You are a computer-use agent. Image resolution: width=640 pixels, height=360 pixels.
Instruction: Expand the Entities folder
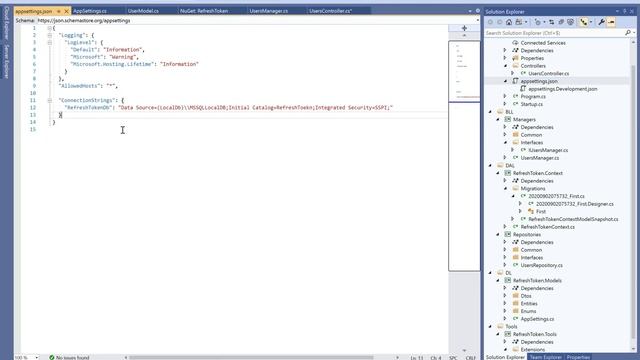point(505,304)
